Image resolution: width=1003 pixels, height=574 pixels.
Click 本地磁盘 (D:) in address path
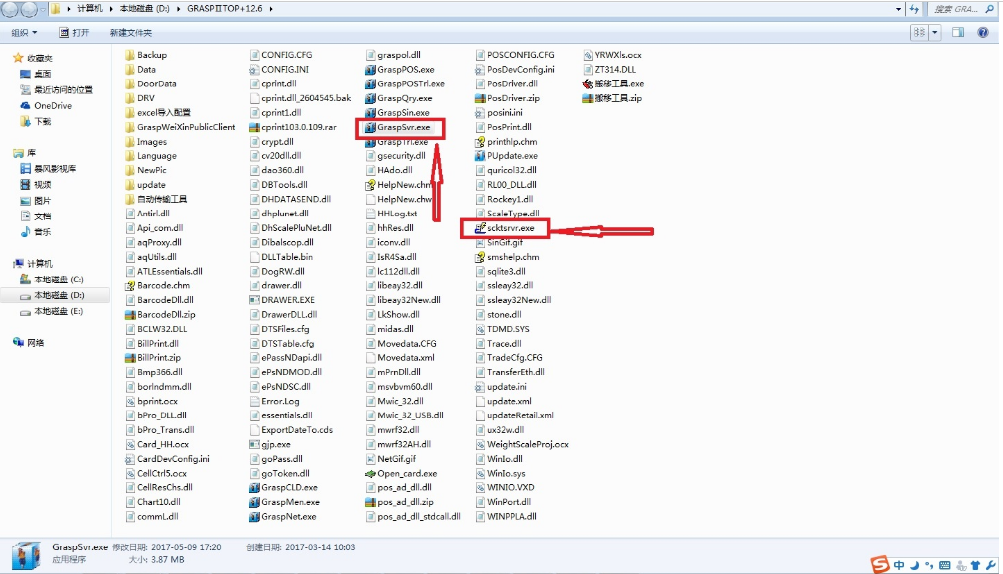click(143, 9)
